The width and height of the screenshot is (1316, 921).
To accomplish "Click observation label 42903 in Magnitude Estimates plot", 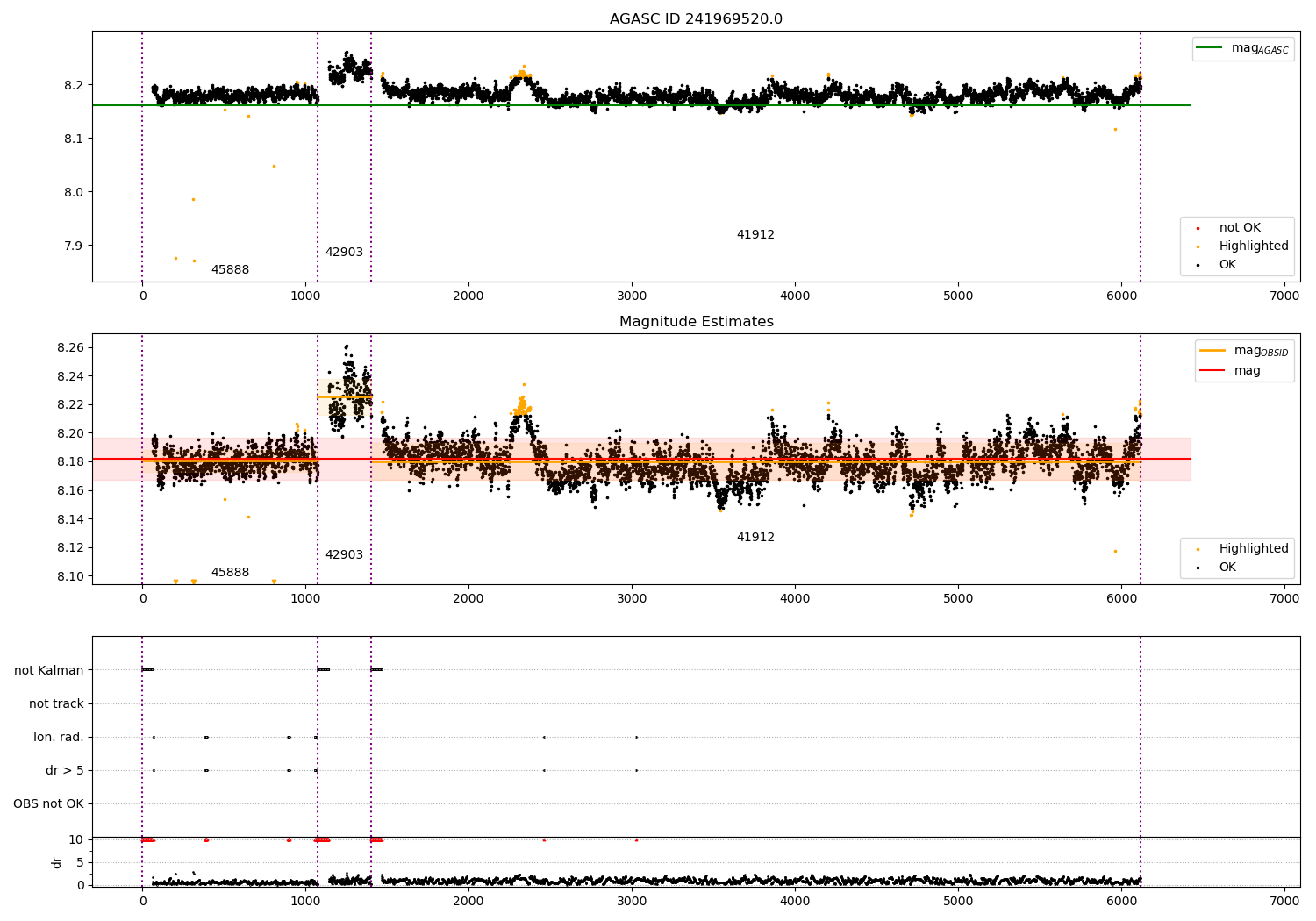I will click(344, 555).
